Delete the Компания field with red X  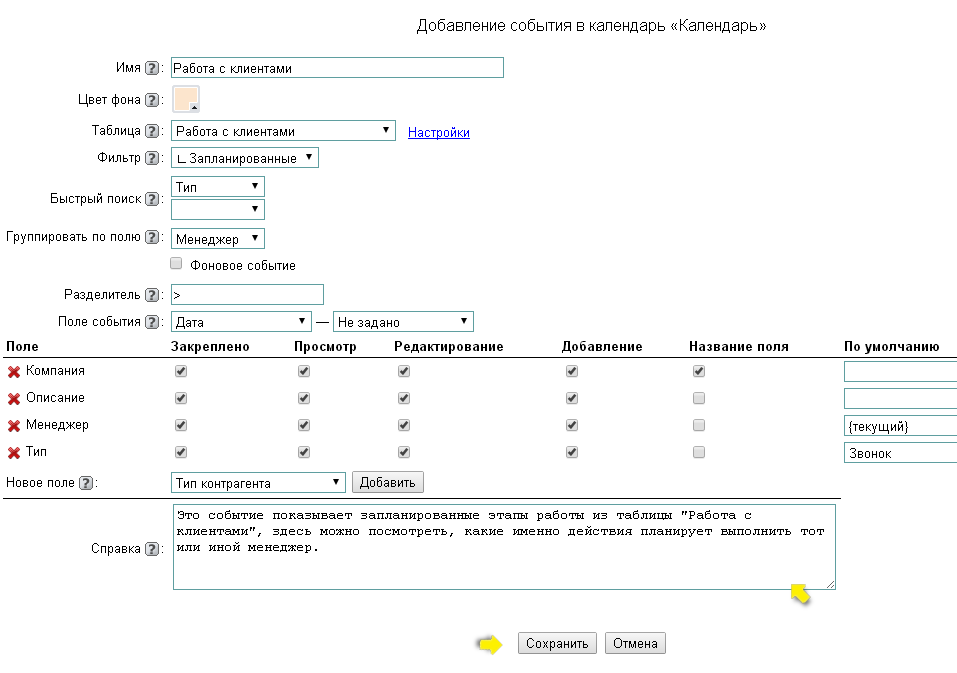(x=14, y=372)
